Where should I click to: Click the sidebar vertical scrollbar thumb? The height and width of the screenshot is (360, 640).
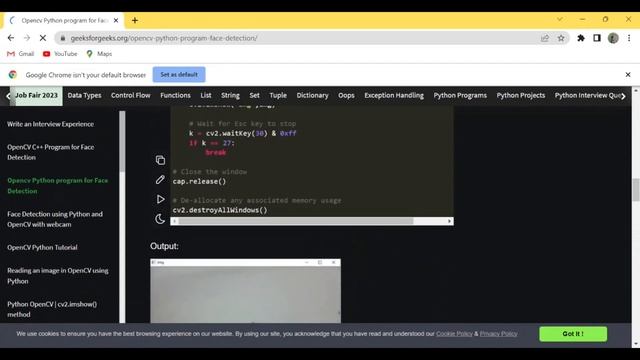click(122, 142)
